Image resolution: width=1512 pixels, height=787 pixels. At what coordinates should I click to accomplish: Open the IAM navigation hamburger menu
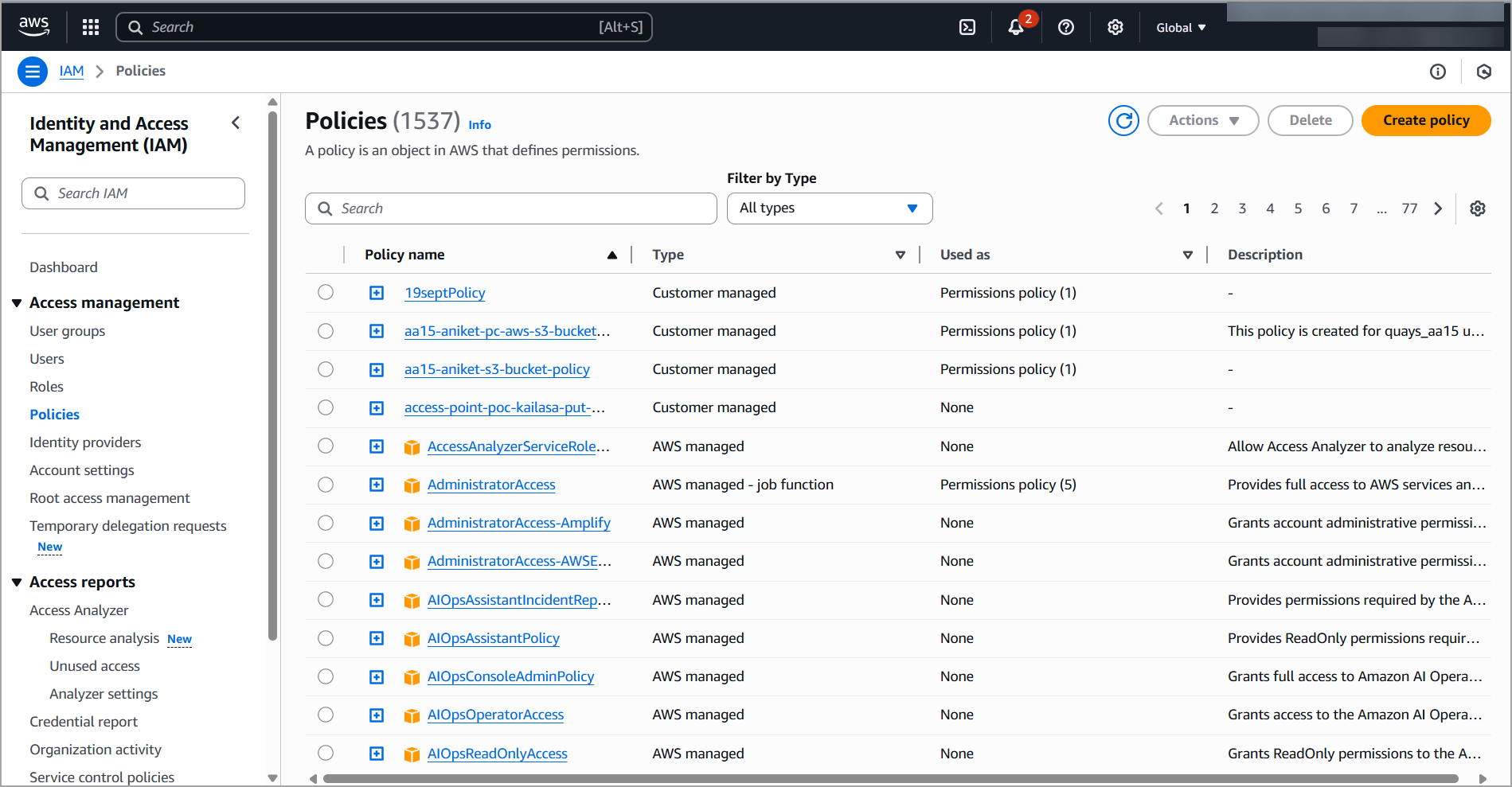coord(32,71)
